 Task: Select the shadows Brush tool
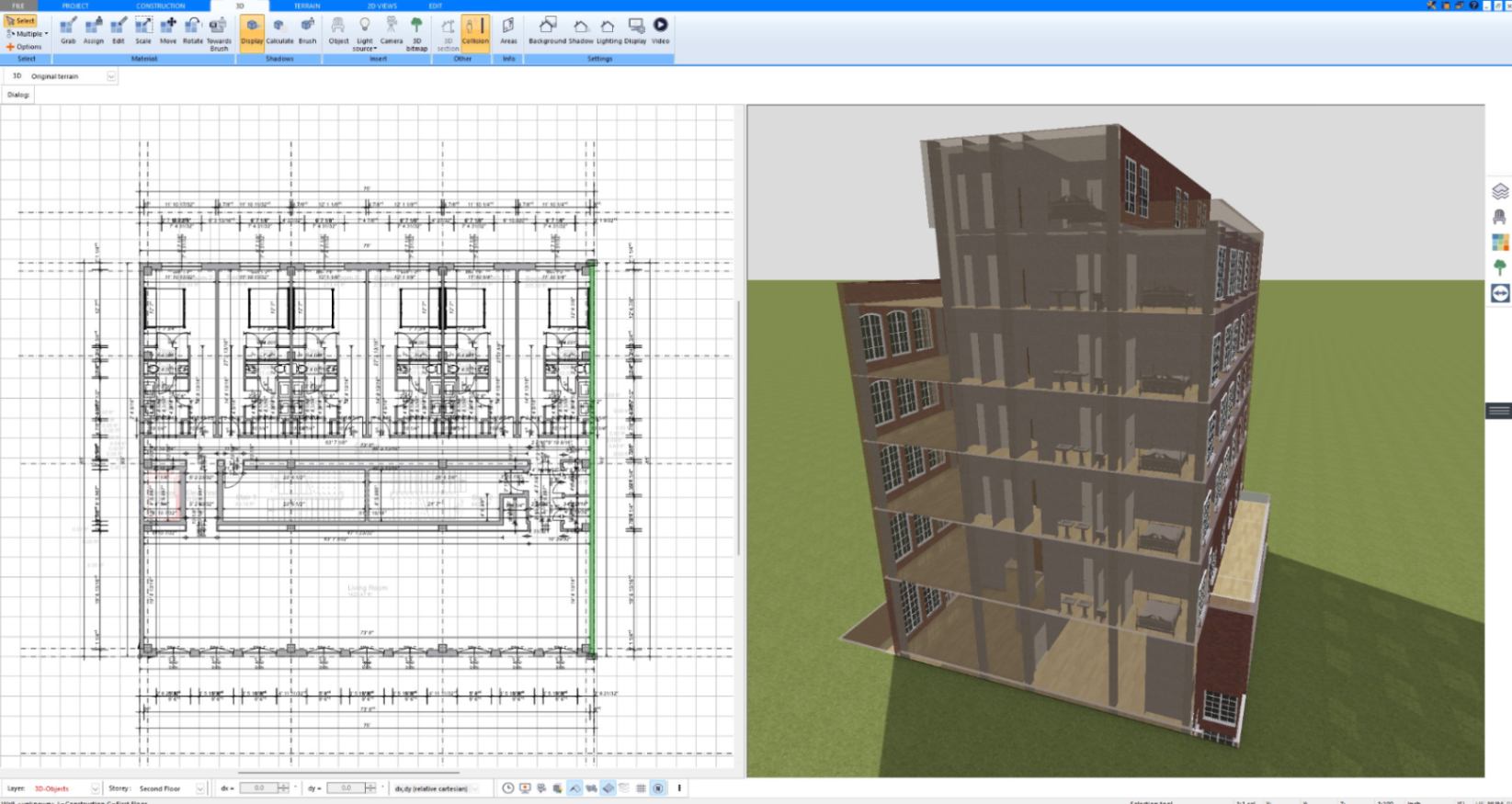tap(308, 30)
